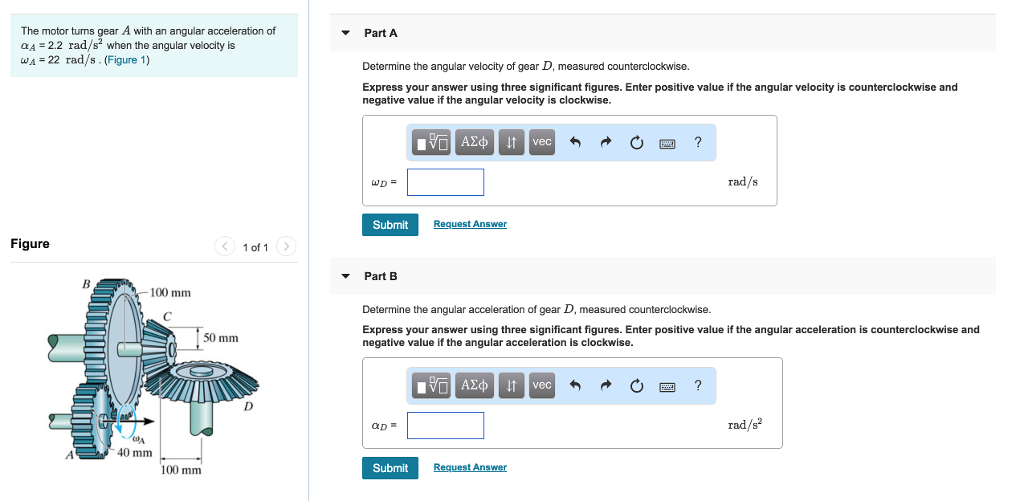Image resolution: width=1024 pixels, height=501 pixels.
Task: Submit the Part A answer
Action: click(390, 225)
